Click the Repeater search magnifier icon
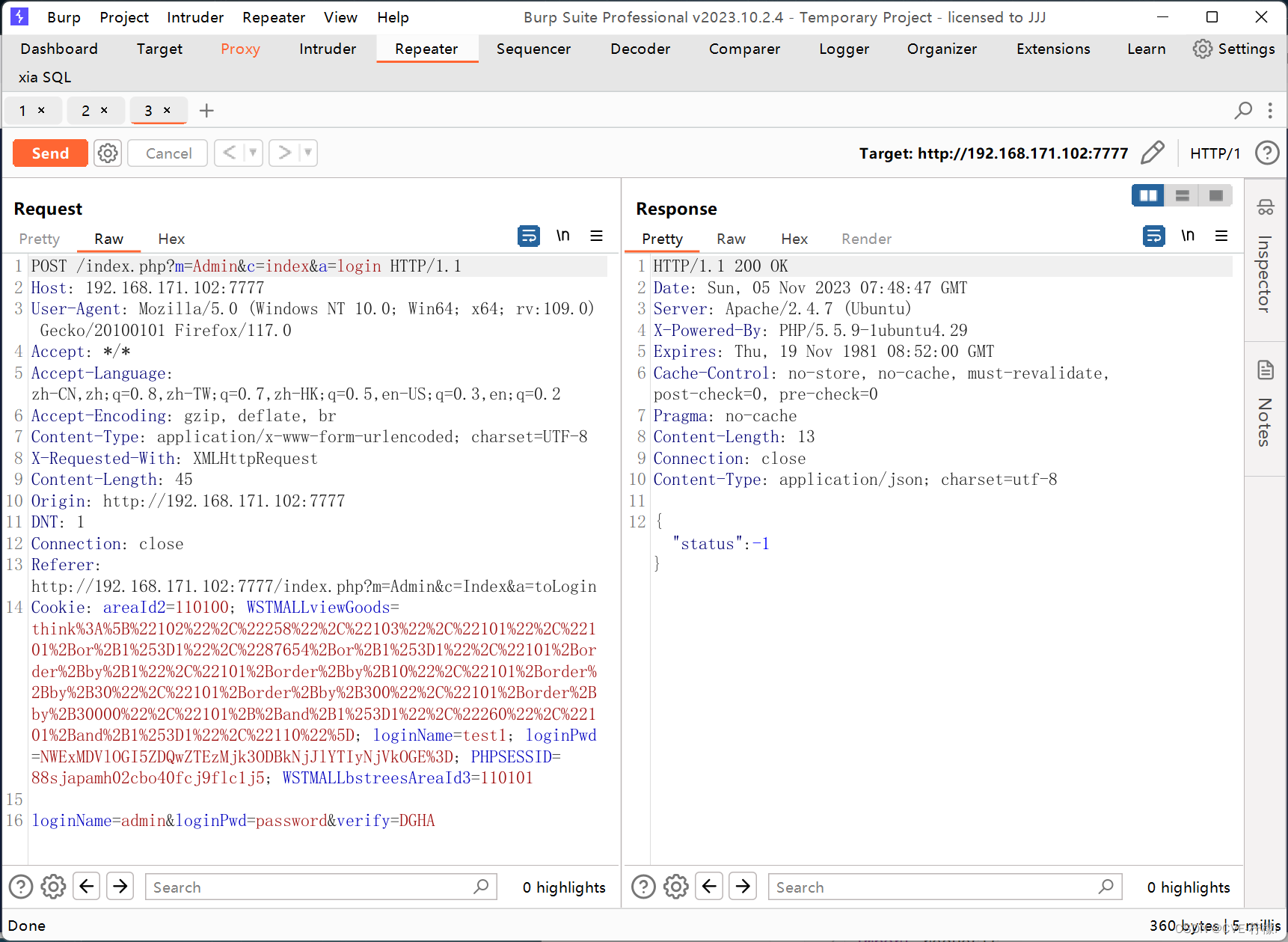The height and width of the screenshot is (942, 1288). tap(1243, 111)
